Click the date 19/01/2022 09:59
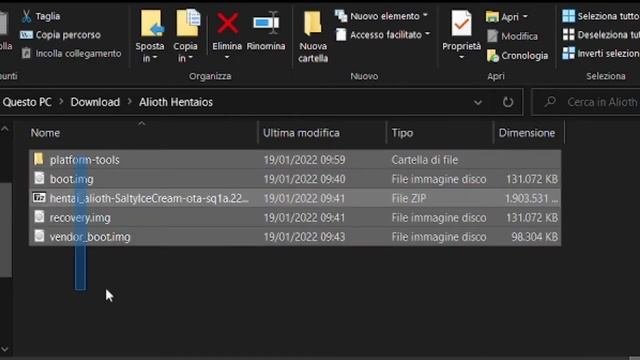 coord(304,160)
